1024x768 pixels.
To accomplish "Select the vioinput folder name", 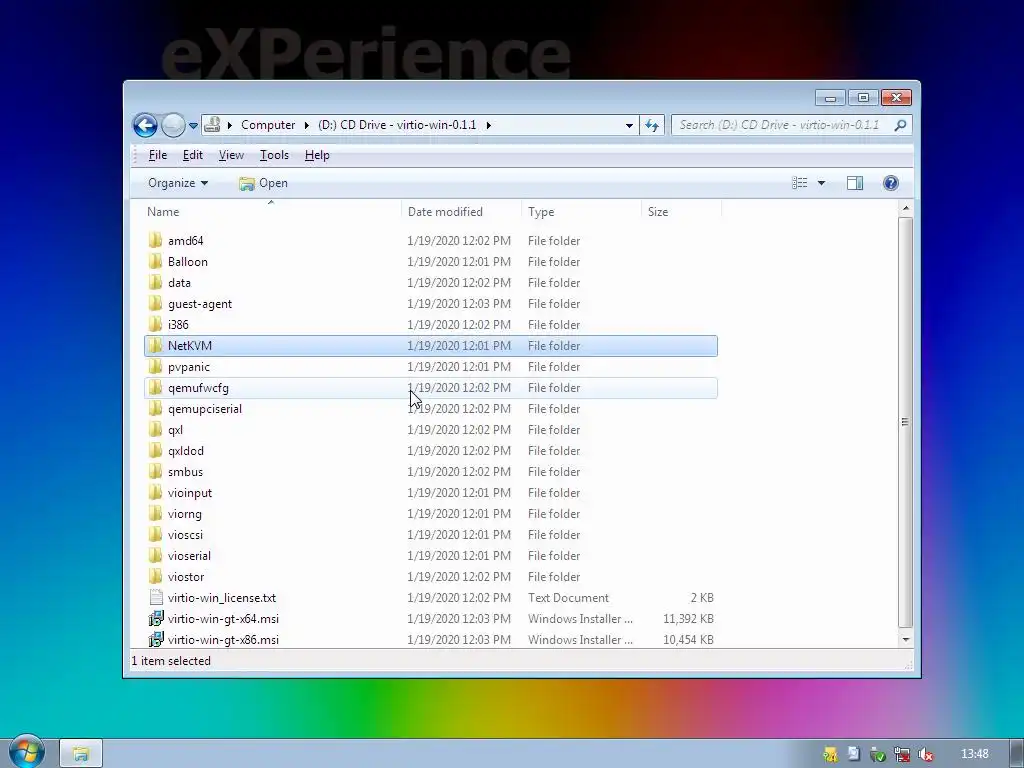I will coord(189,492).
